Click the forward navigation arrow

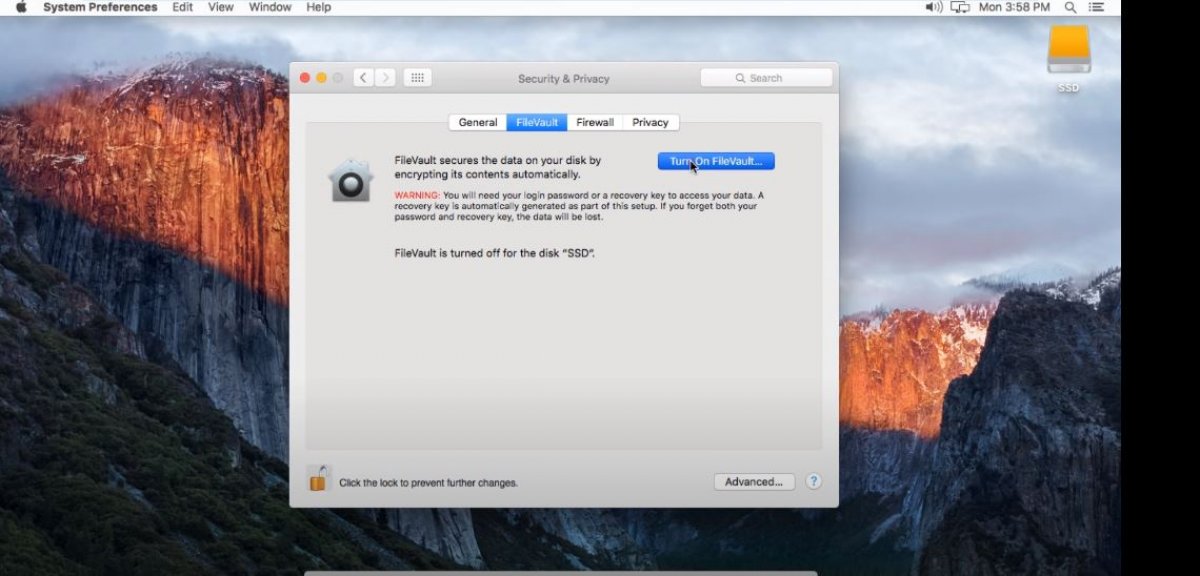386,77
